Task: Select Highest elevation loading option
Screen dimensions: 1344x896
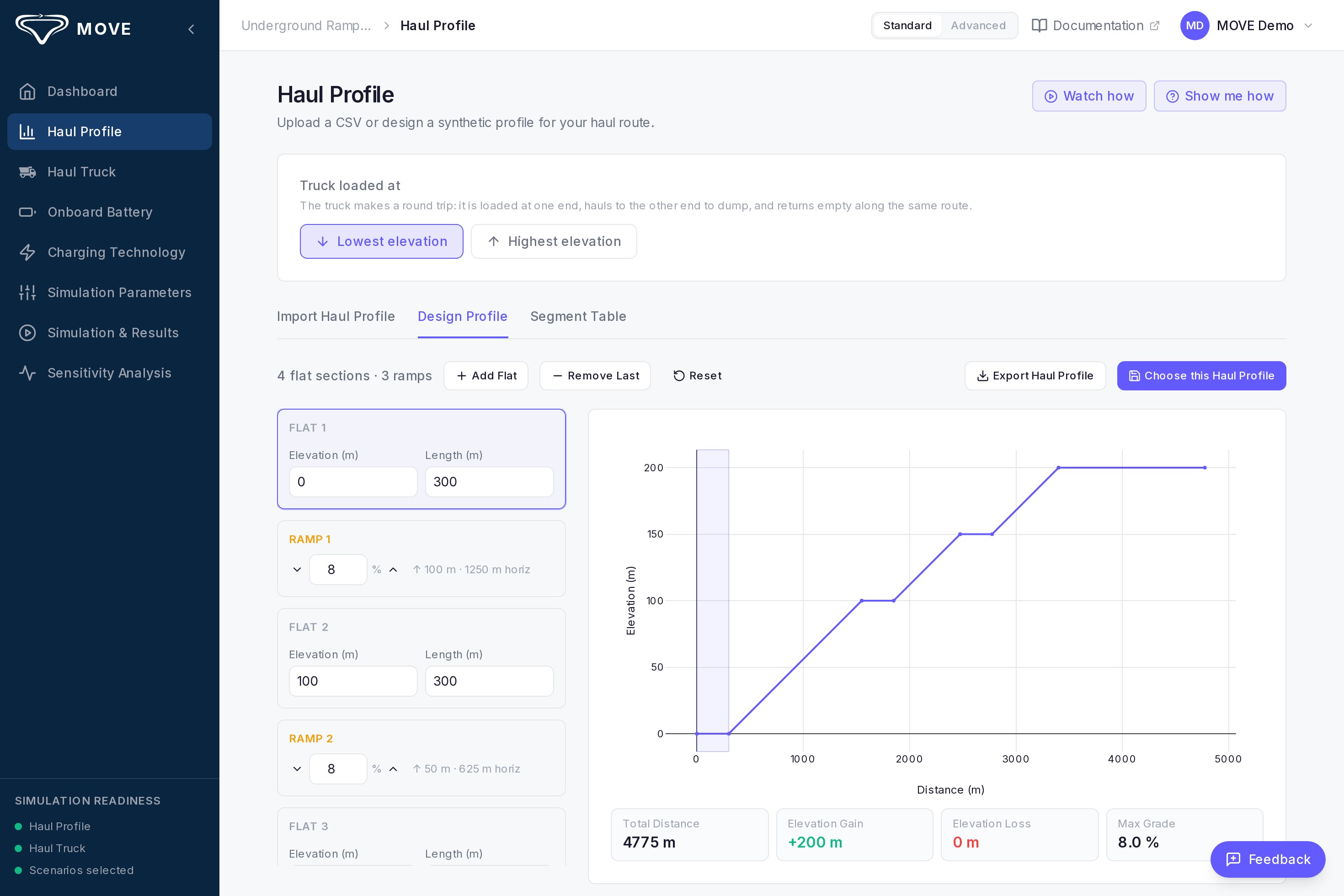Action: click(x=554, y=242)
